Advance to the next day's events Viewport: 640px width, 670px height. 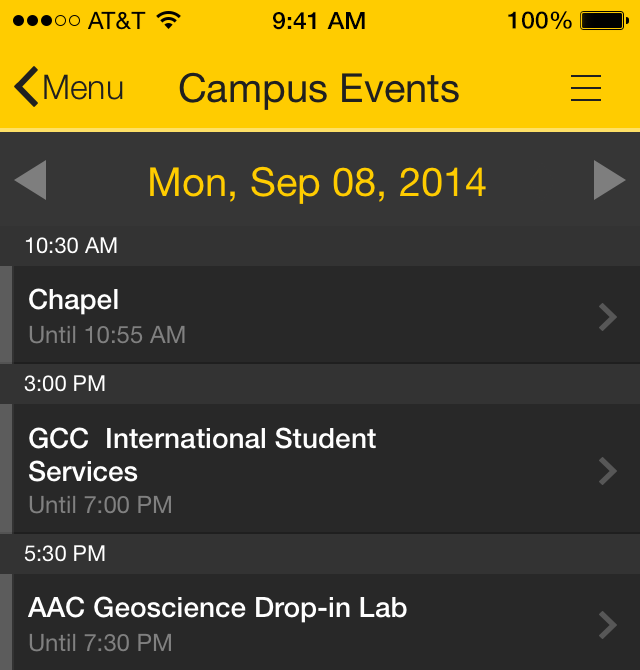click(x=610, y=180)
